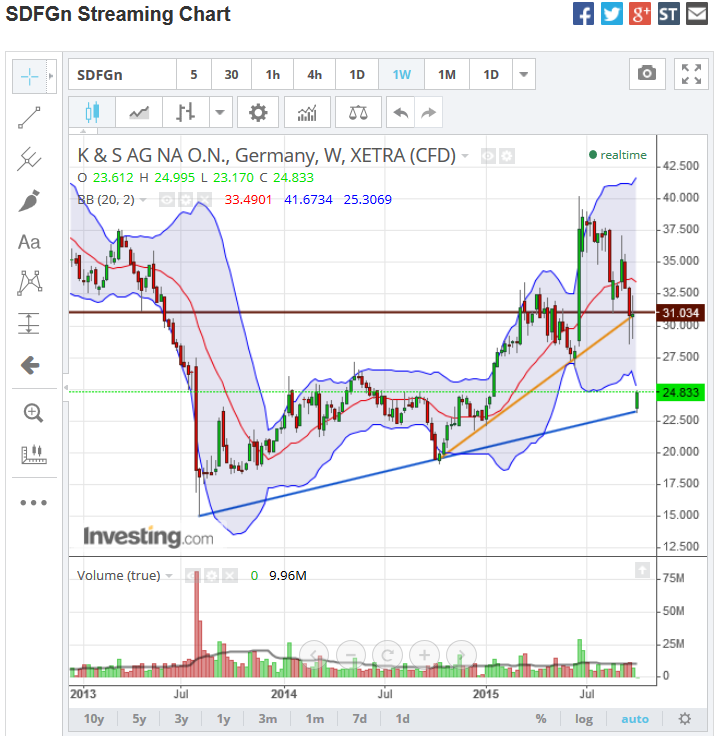Collapse the left drawing toolbar arrow
The image size is (715, 736).
(66, 387)
